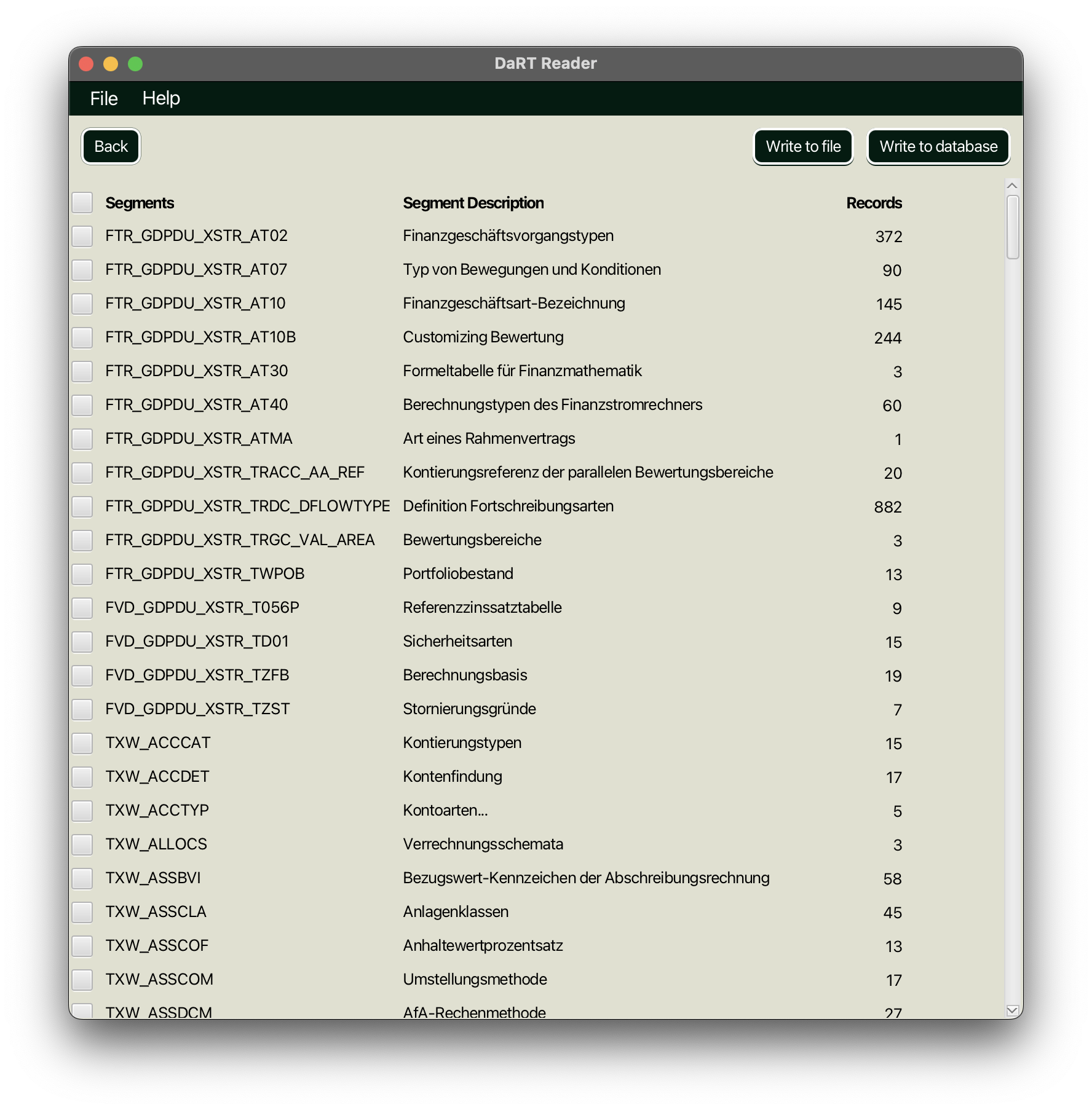This screenshot has width=1092, height=1110.
Task: Click Write to database
Action: [938, 146]
